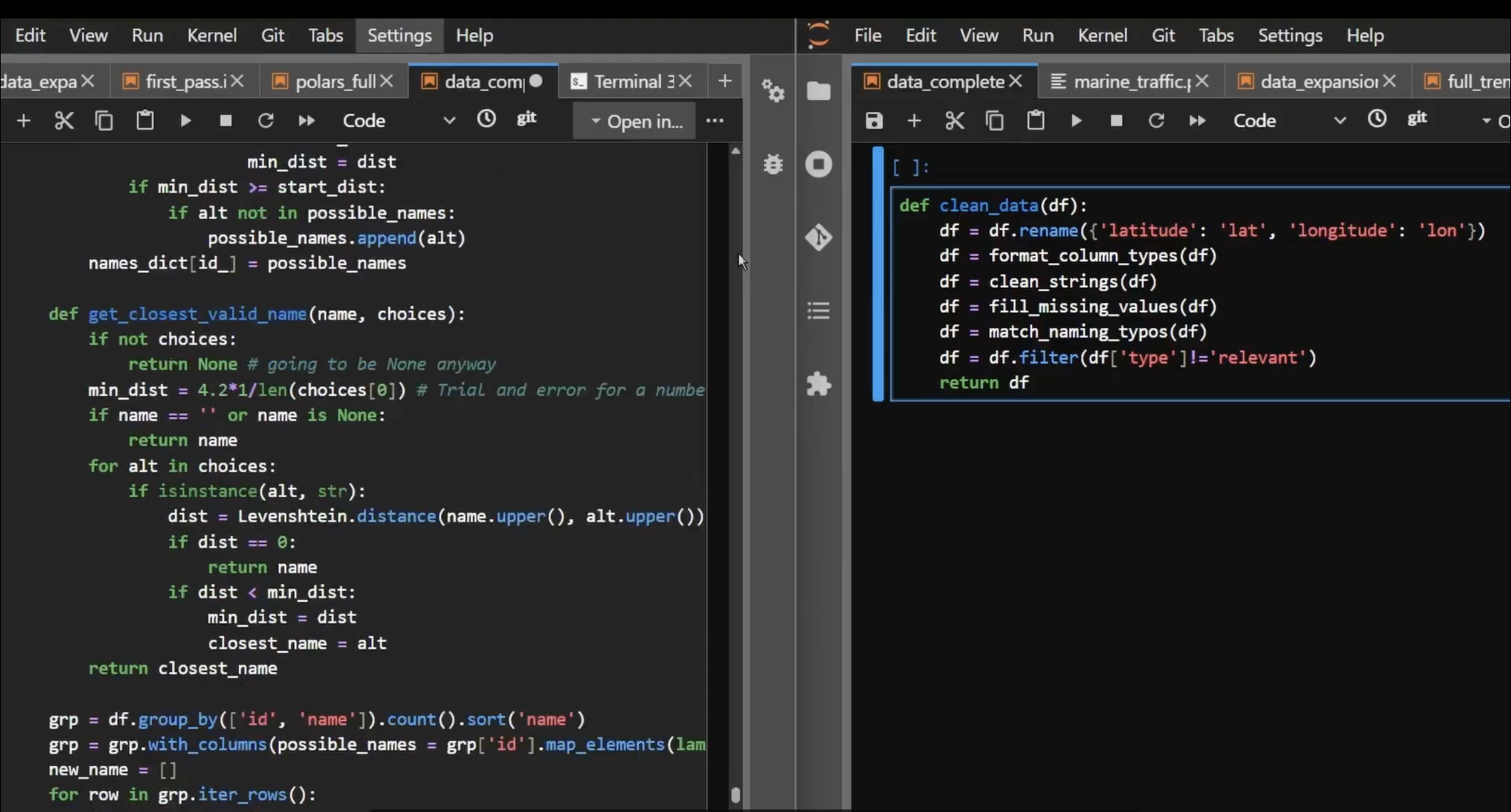Restart and run all in right notebook
Image resolution: width=1511 pixels, height=812 pixels.
coord(1197,121)
